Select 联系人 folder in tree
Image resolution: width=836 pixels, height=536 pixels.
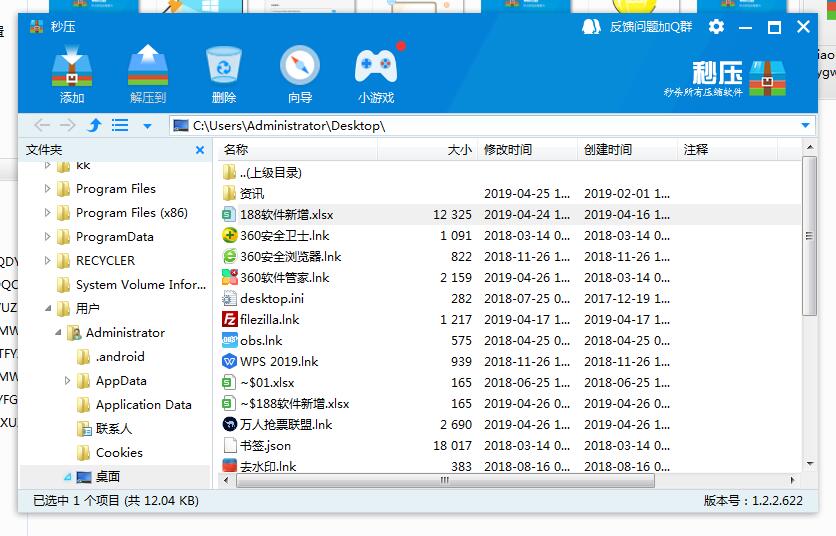pyautogui.click(x=104, y=429)
